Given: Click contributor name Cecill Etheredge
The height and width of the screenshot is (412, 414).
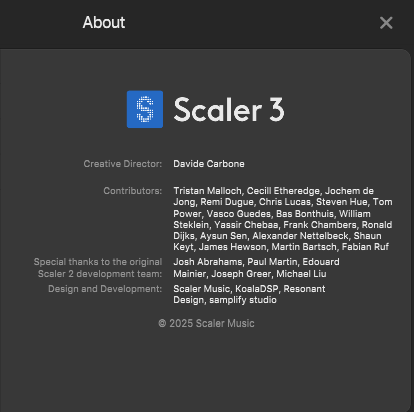Looking at the screenshot, I should pos(283,191).
